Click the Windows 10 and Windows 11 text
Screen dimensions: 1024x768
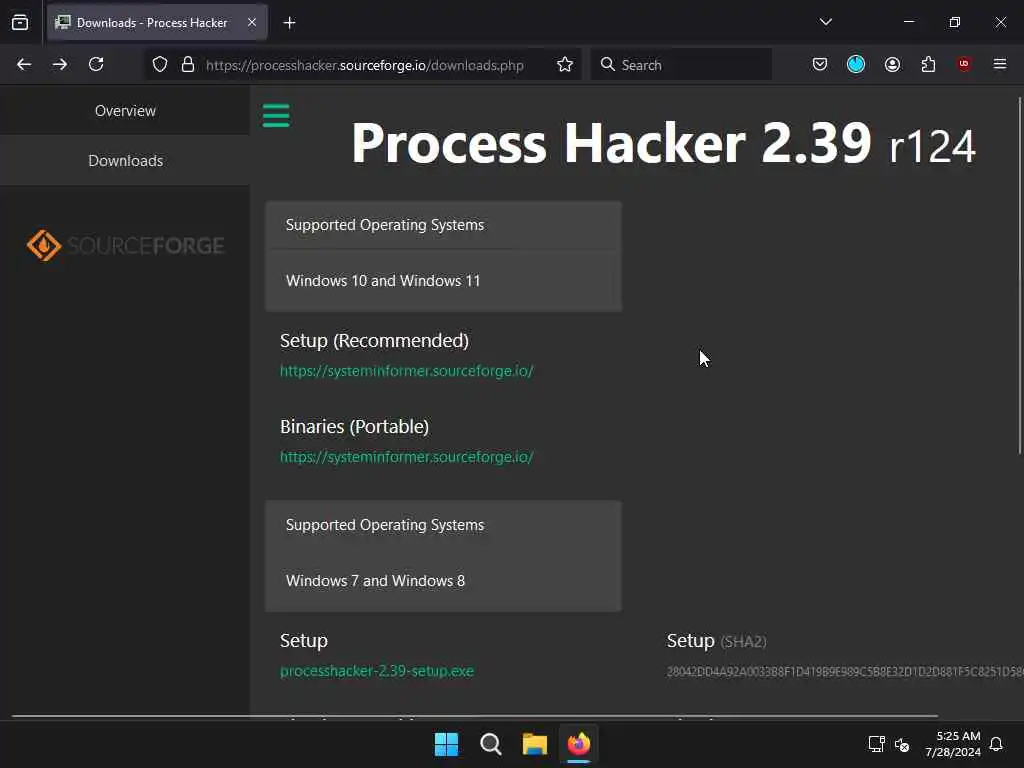(x=383, y=281)
